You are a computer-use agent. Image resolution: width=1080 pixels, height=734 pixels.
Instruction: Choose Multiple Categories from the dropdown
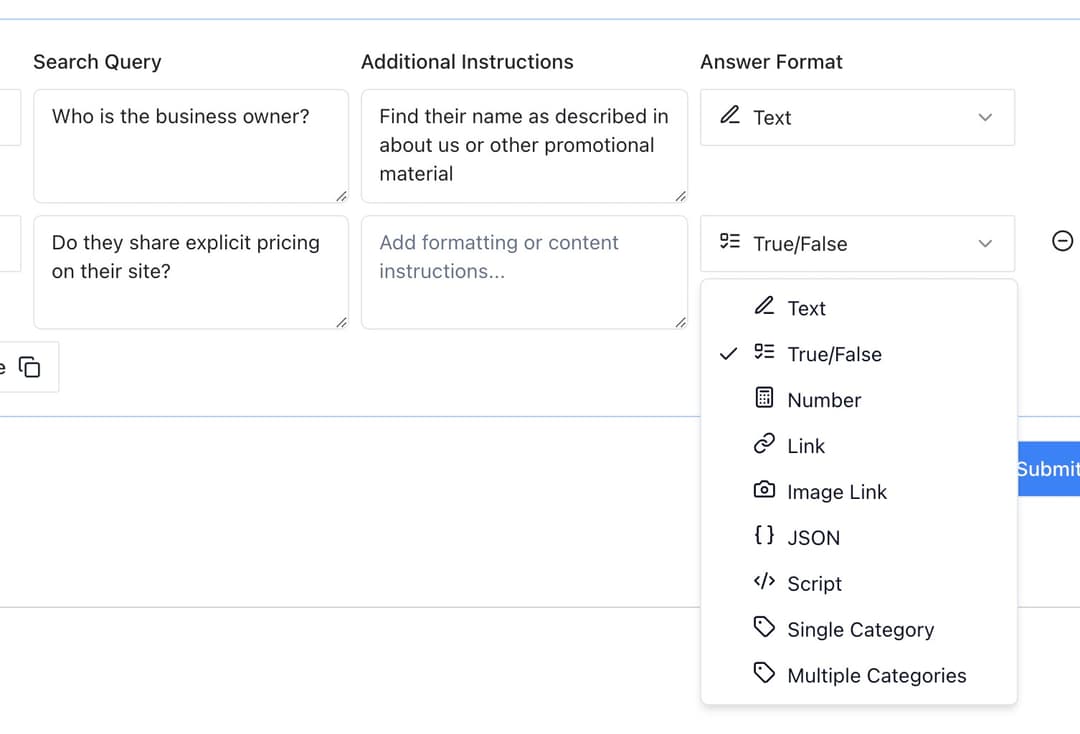(x=877, y=675)
